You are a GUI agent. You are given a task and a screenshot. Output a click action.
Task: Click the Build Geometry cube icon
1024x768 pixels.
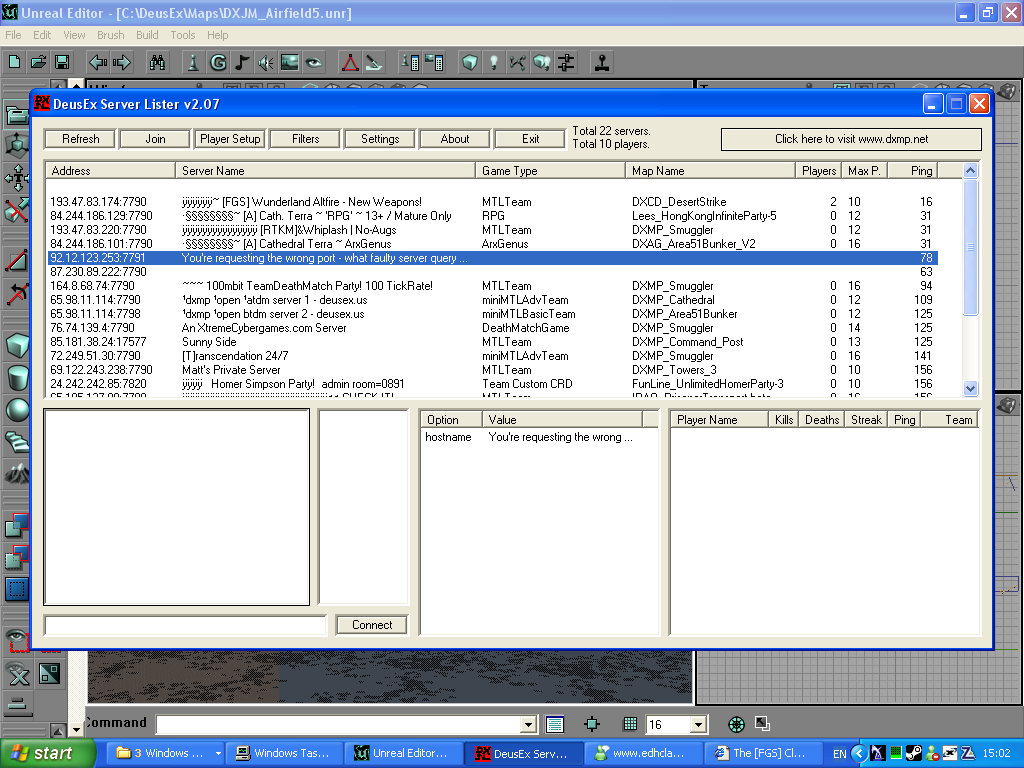click(x=470, y=63)
